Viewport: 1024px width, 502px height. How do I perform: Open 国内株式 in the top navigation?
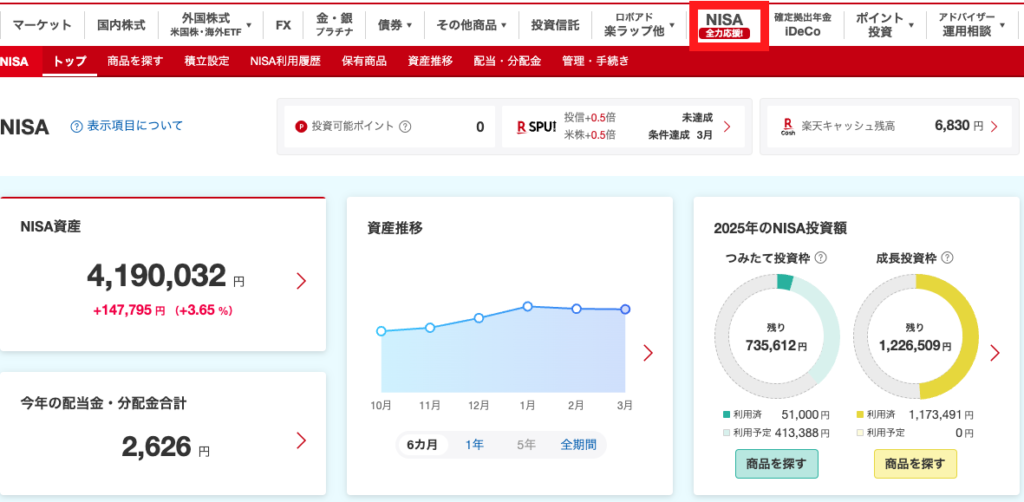[x=121, y=25]
